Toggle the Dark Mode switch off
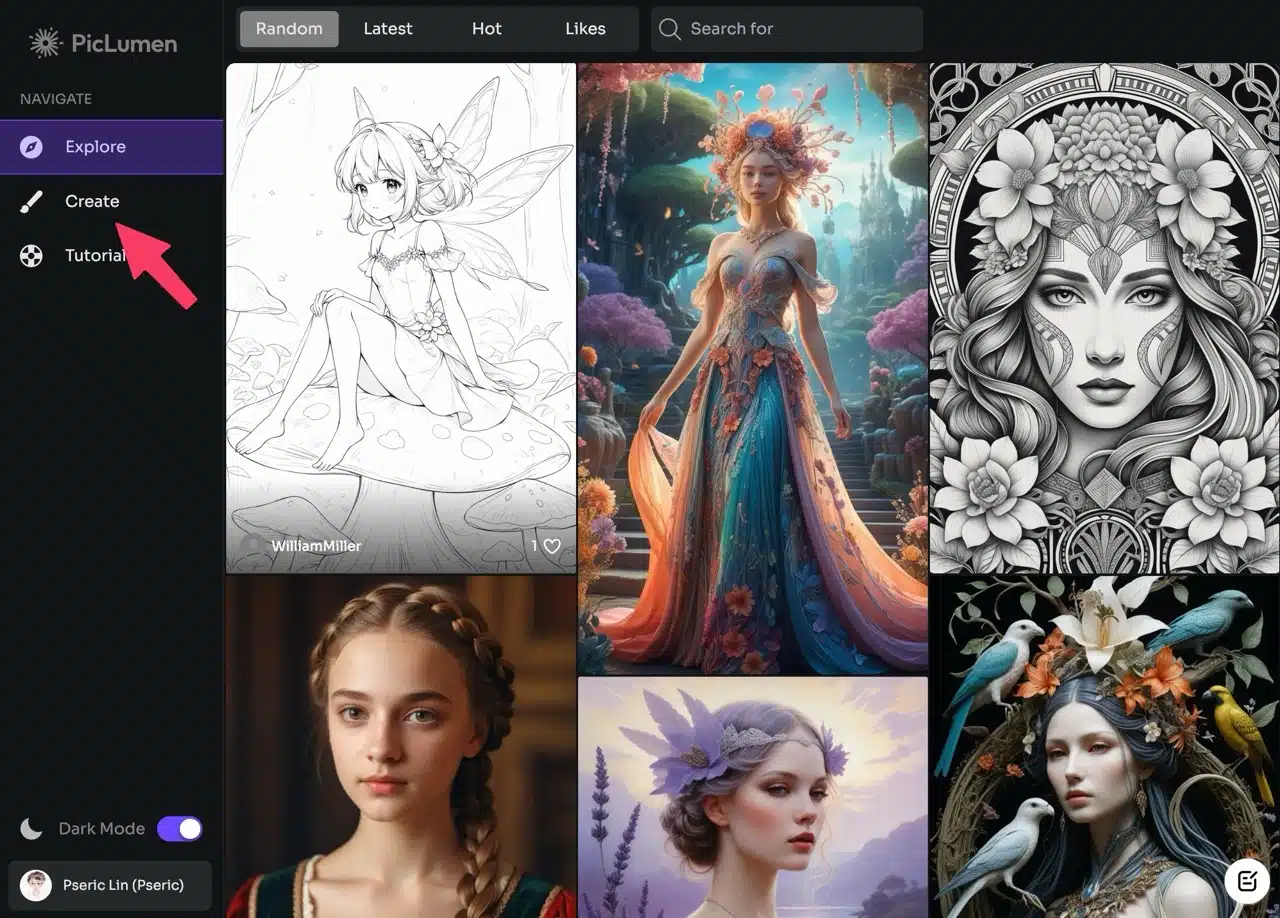 (180, 829)
